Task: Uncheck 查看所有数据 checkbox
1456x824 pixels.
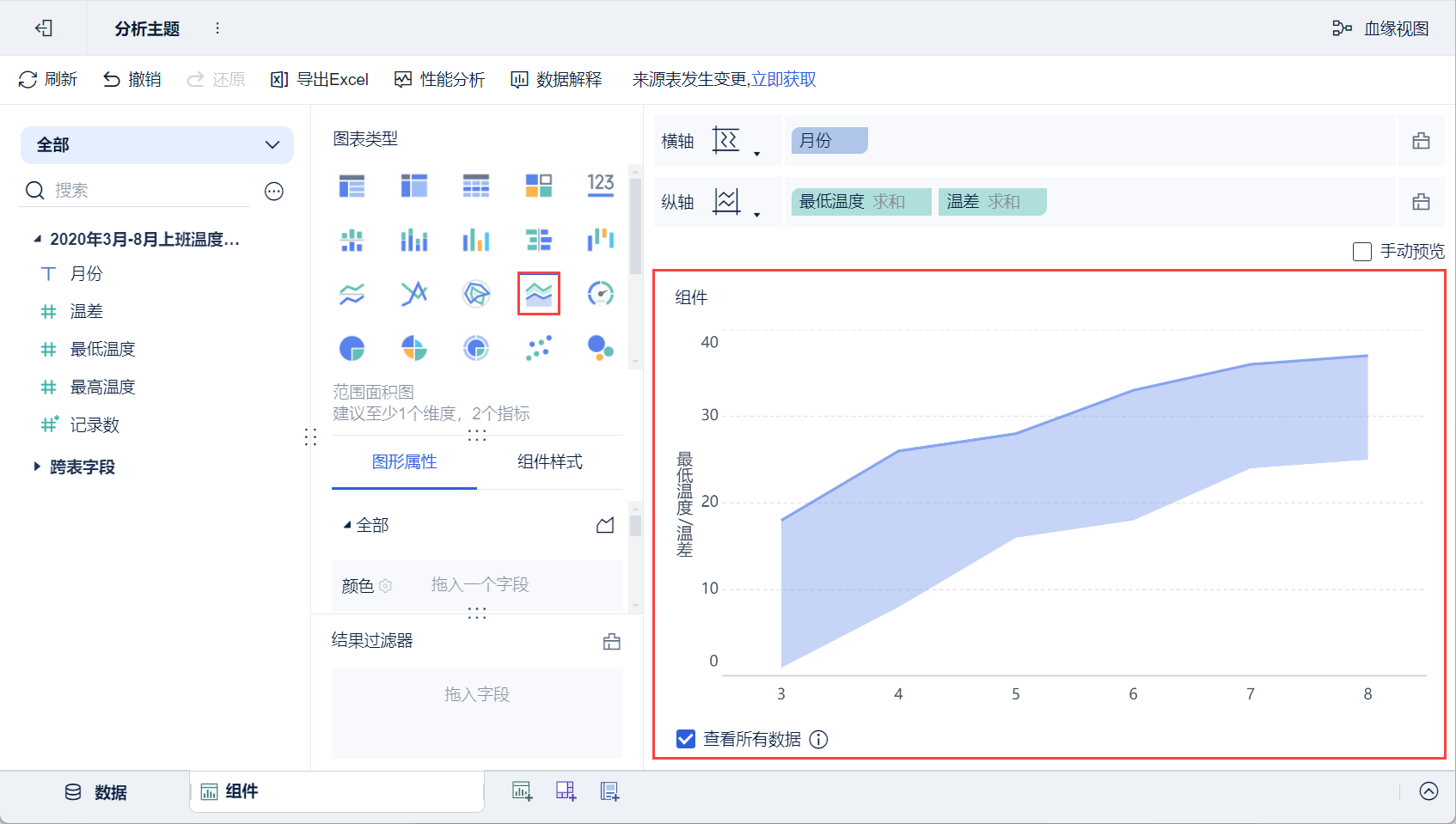Action: [686, 739]
